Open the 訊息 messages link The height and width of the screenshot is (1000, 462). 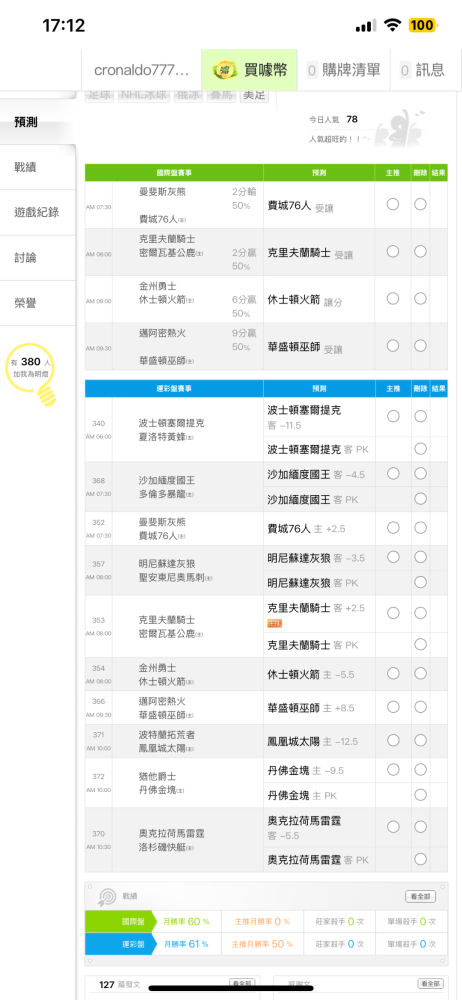tap(422, 70)
